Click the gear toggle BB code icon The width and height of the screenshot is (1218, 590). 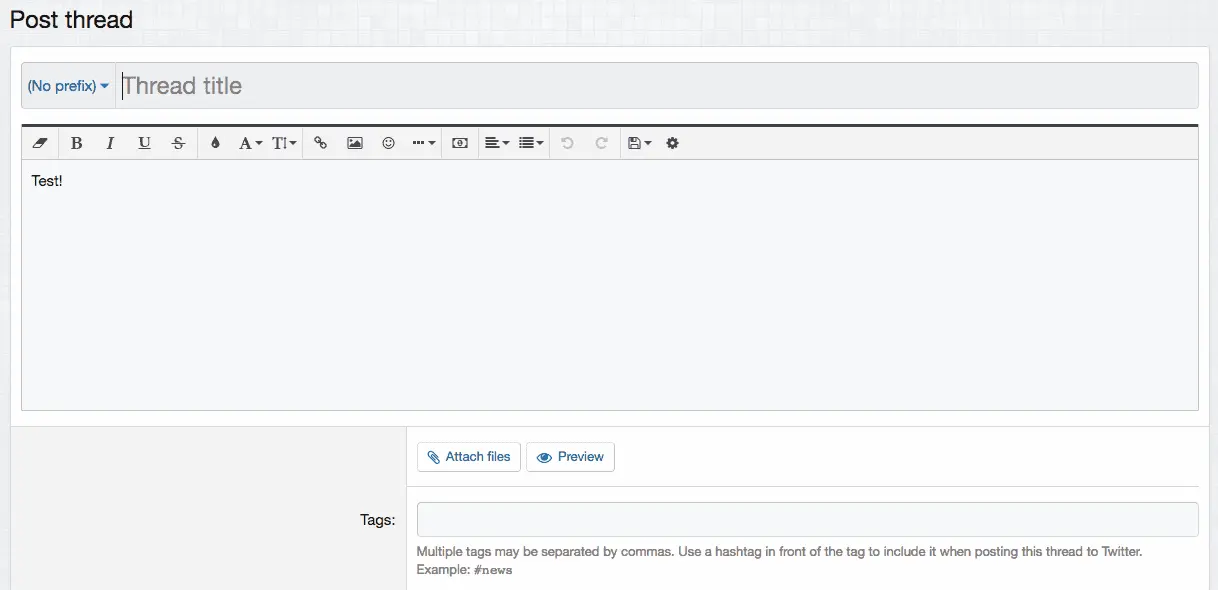672,143
